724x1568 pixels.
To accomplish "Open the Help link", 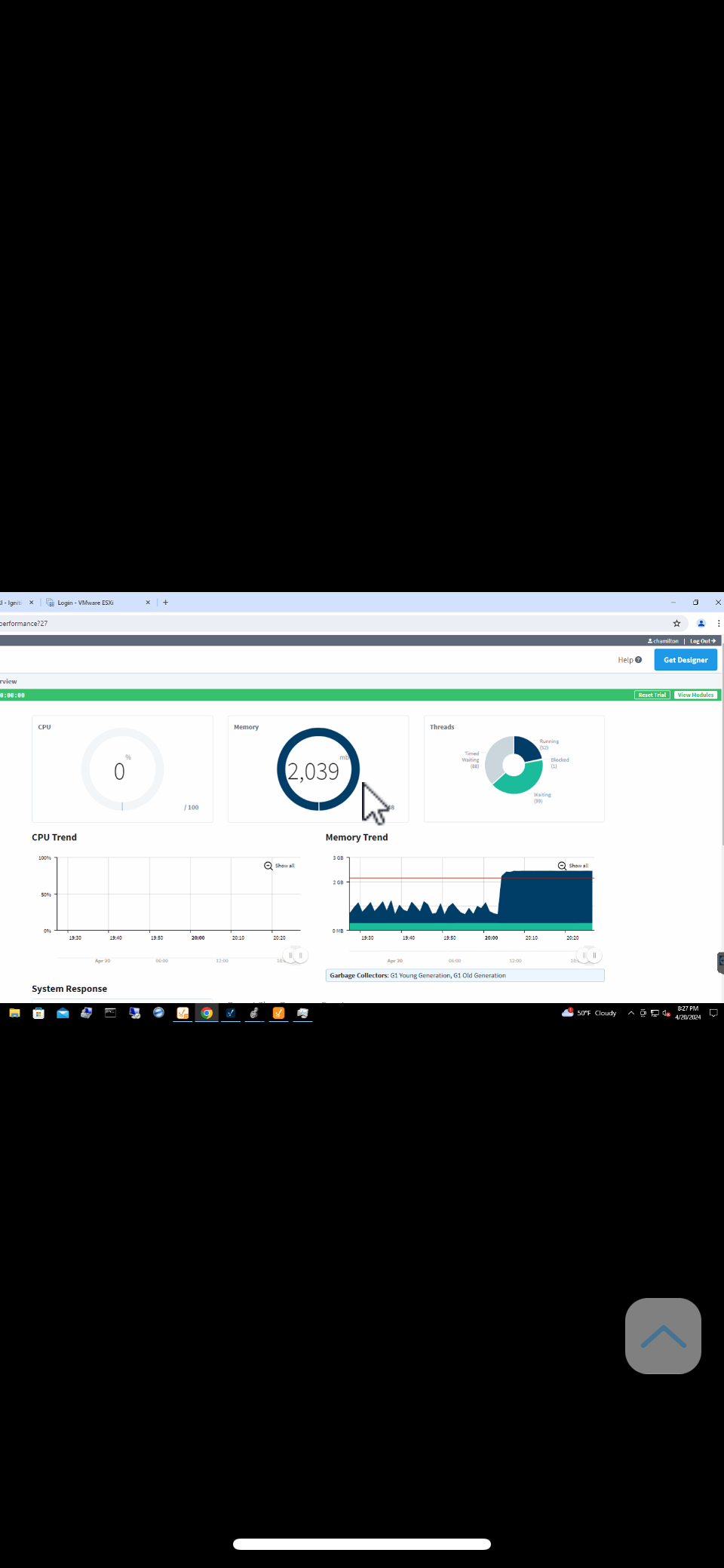I will (x=630, y=660).
